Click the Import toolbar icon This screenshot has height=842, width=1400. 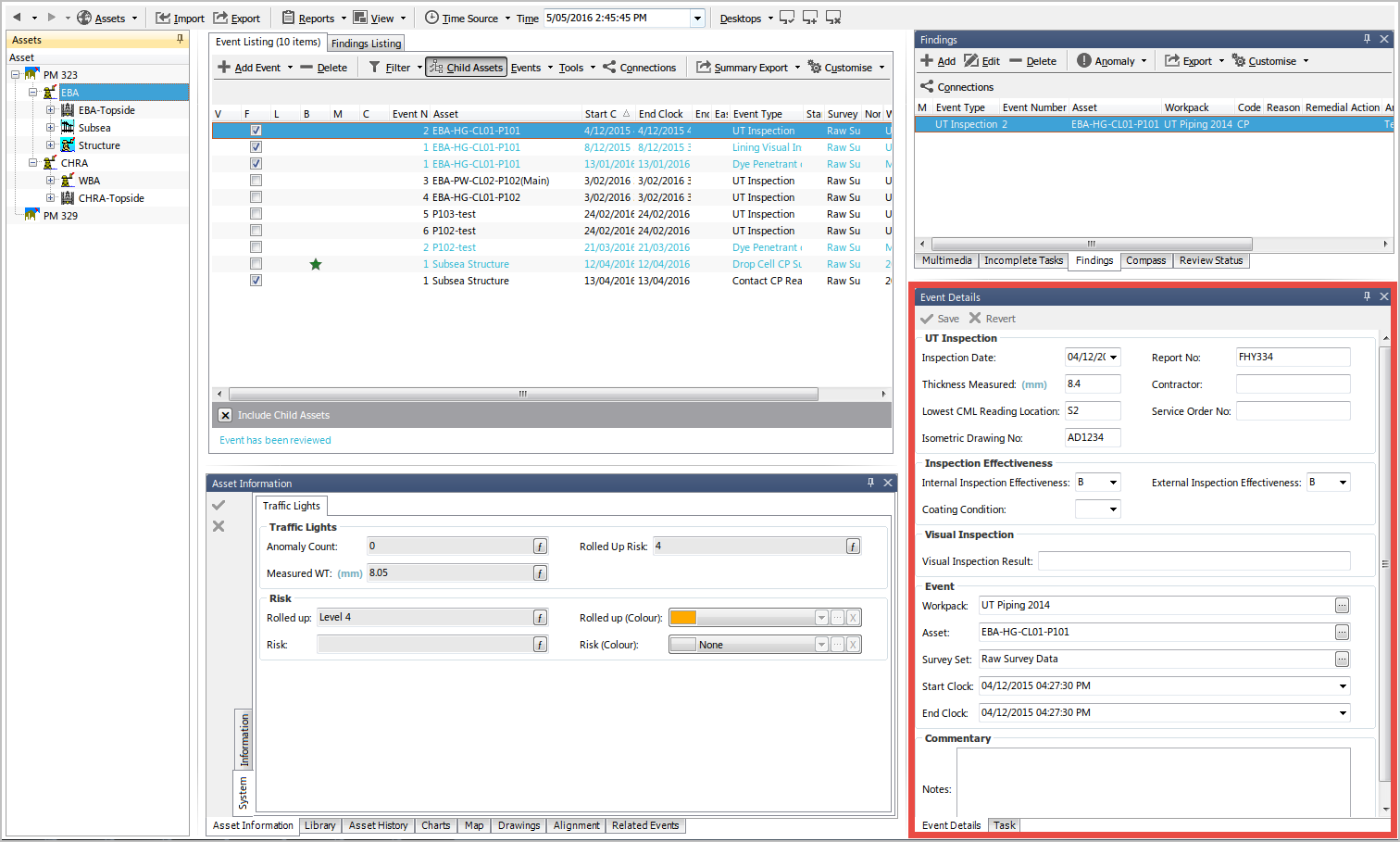pyautogui.click(x=163, y=19)
